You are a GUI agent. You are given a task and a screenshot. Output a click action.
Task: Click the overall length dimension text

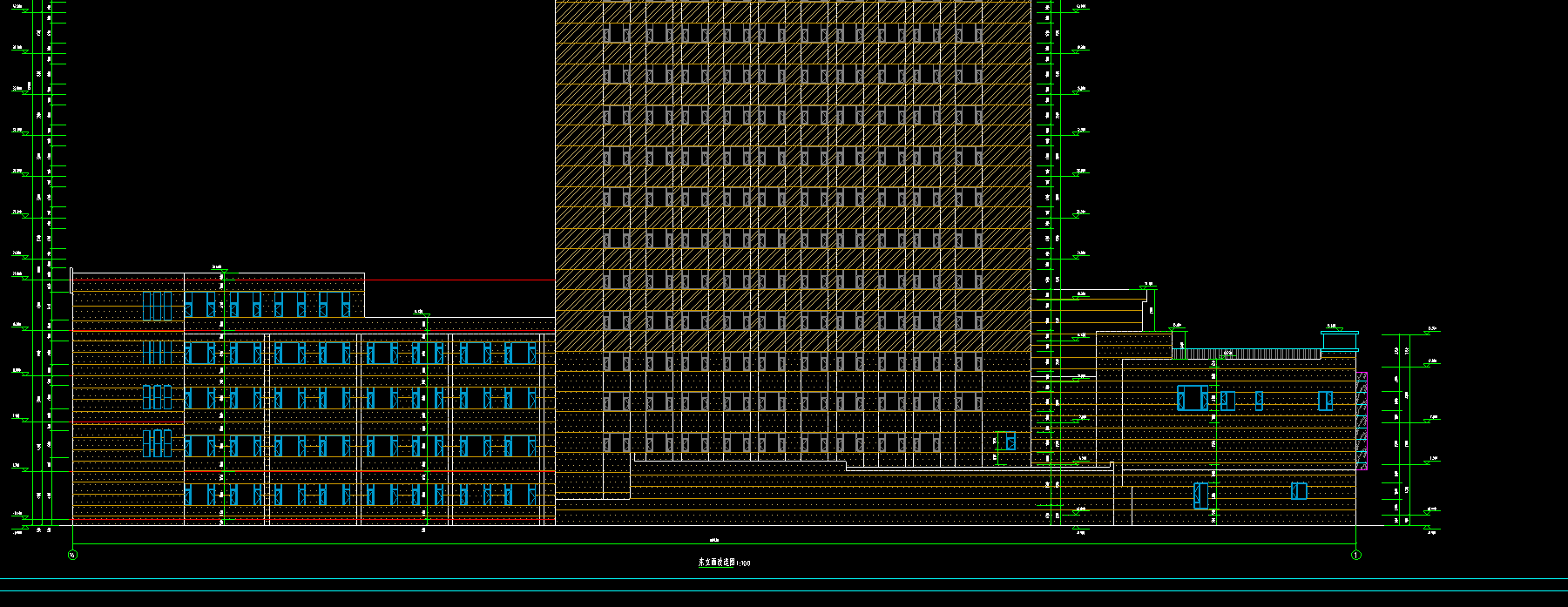[x=713, y=540]
